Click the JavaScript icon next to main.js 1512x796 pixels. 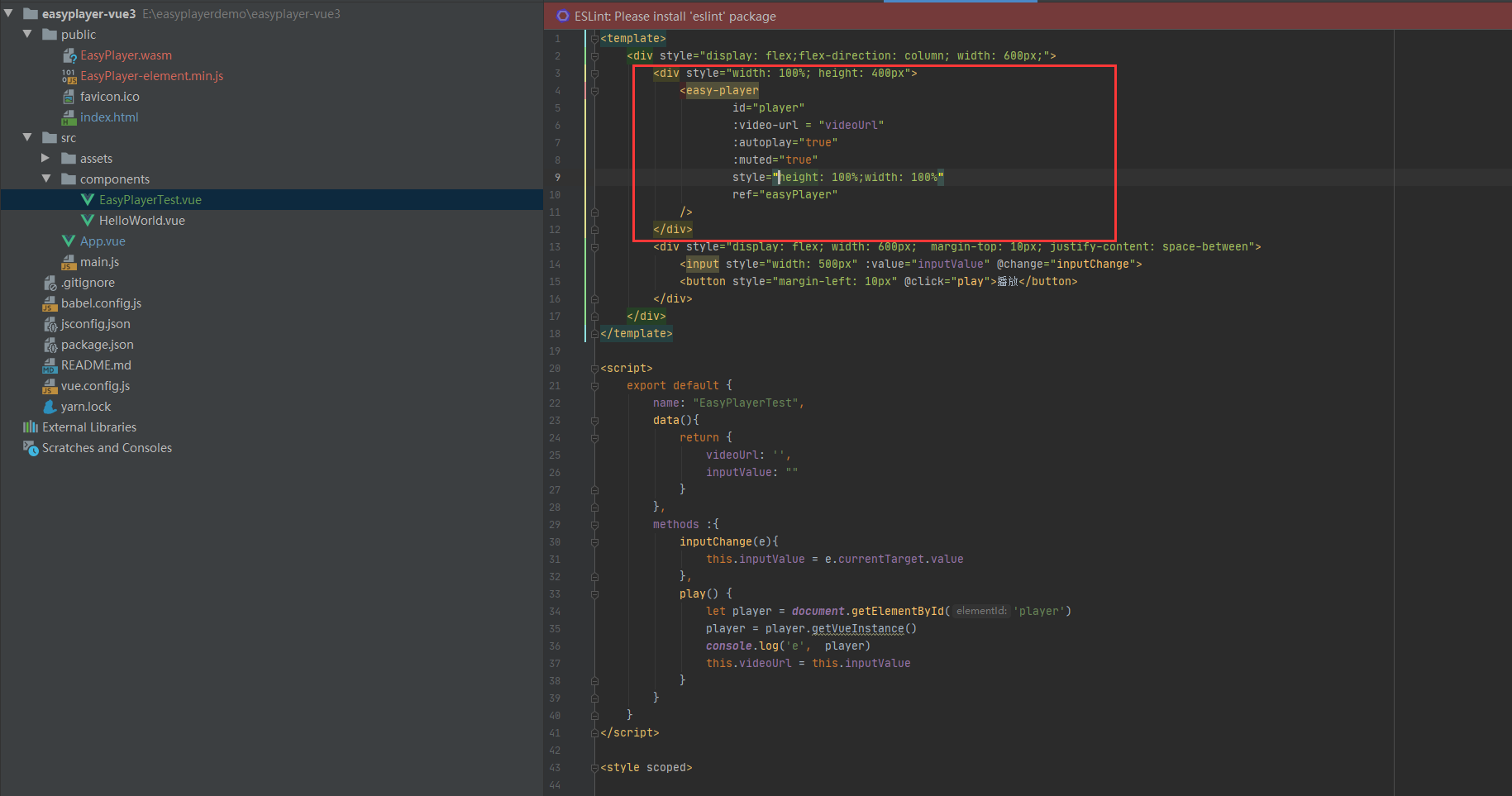[69, 261]
